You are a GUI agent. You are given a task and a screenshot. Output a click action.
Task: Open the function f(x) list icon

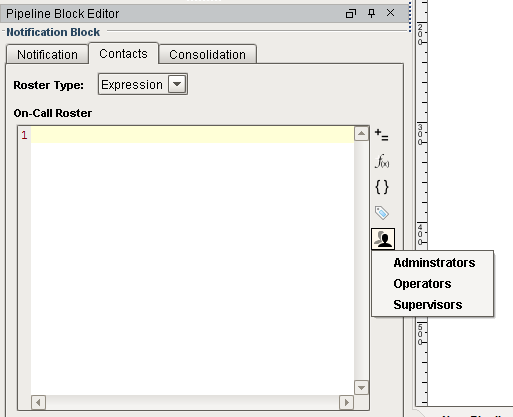(382, 161)
